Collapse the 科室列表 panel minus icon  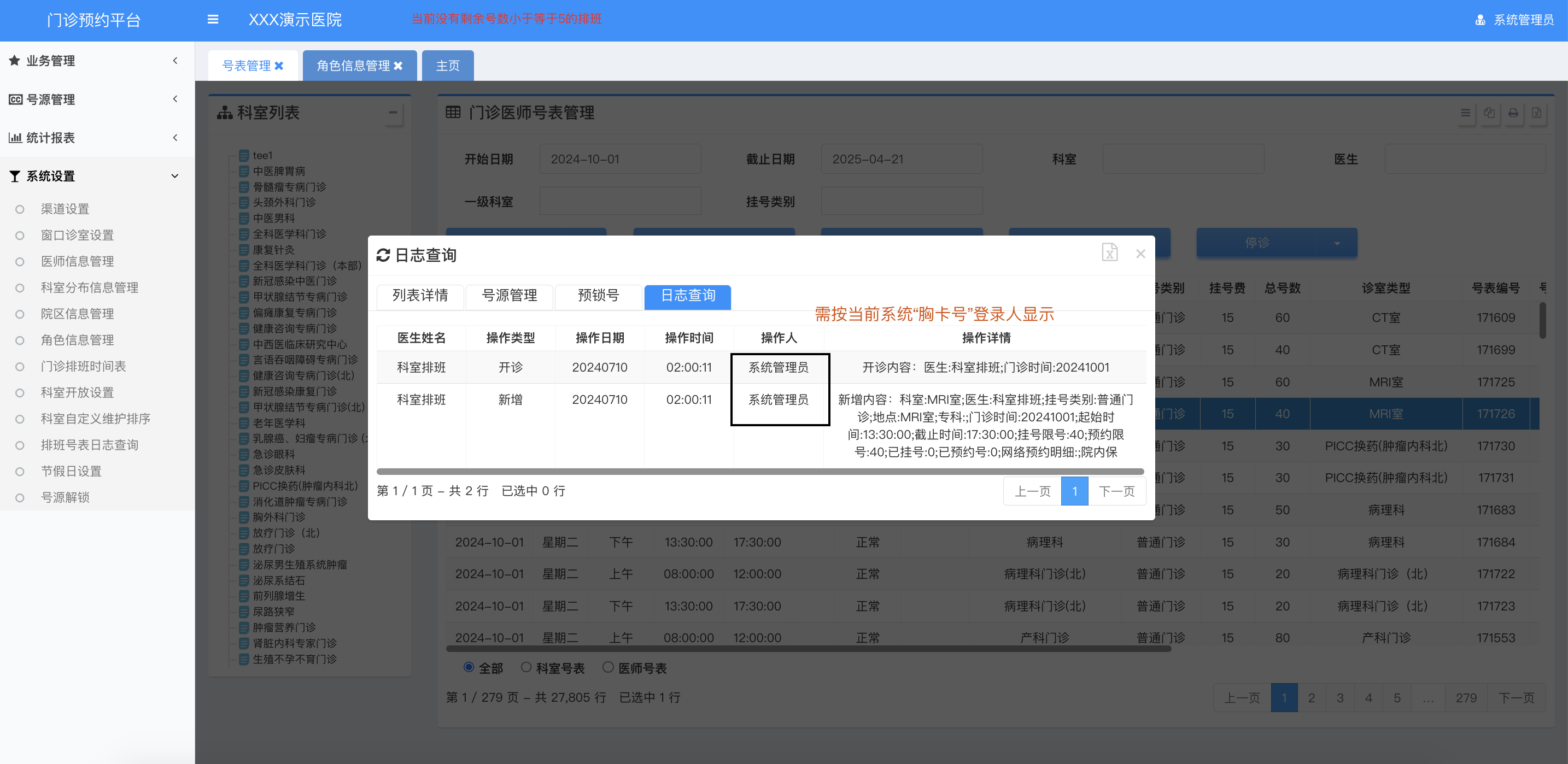tap(393, 113)
